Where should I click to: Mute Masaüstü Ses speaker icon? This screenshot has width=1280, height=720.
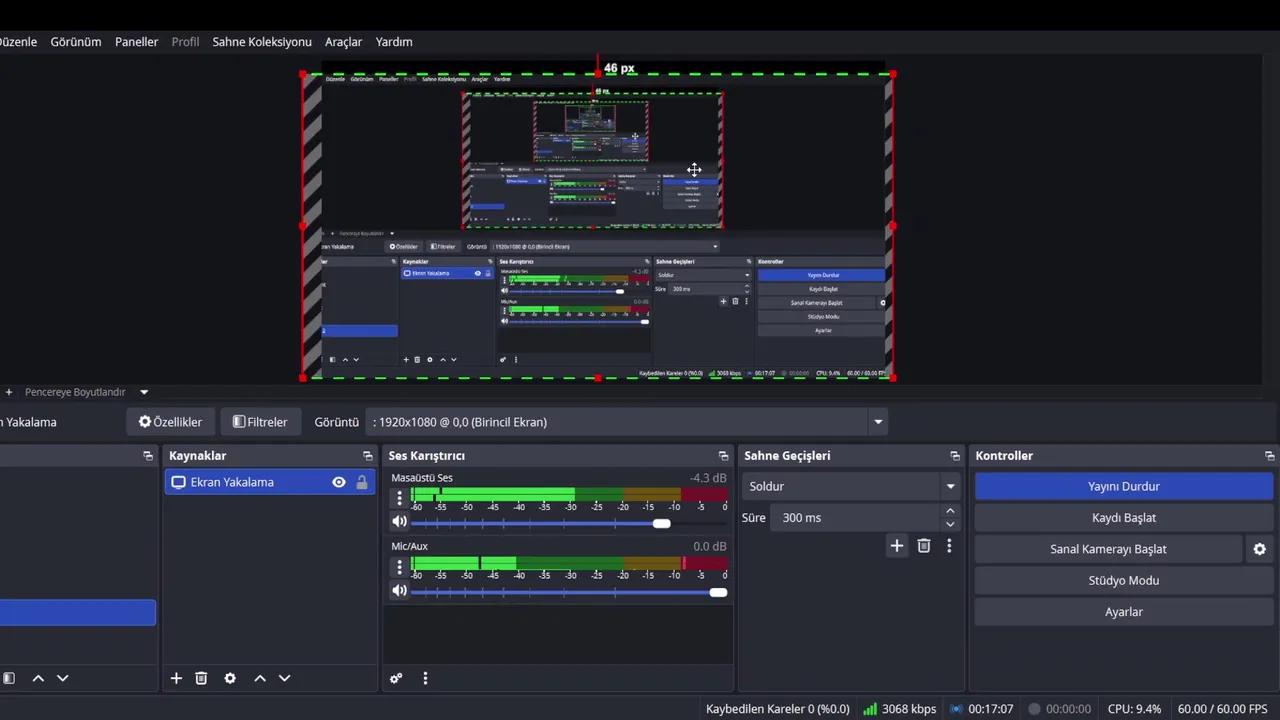(399, 522)
